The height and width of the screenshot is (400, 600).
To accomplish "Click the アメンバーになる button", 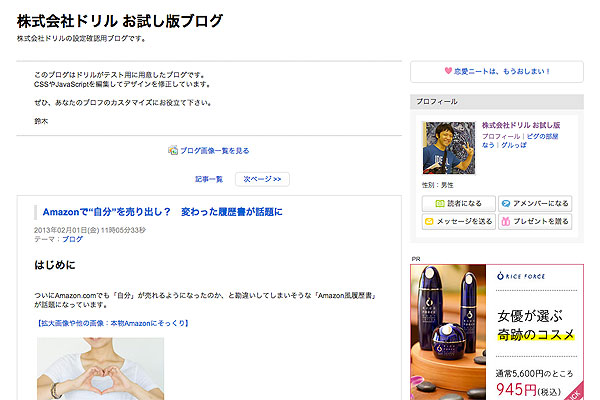I will pos(535,203).
